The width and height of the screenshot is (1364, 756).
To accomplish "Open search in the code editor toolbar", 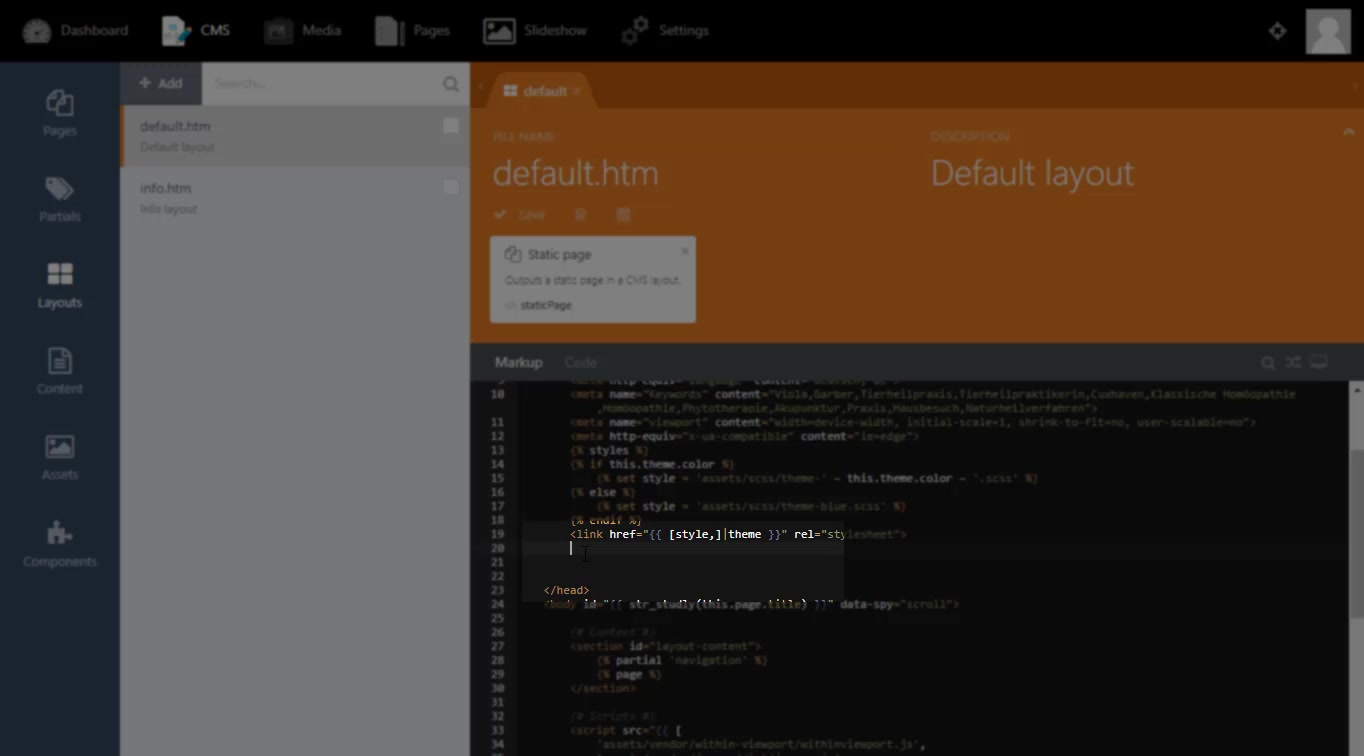I will (x=1267, y=363).
